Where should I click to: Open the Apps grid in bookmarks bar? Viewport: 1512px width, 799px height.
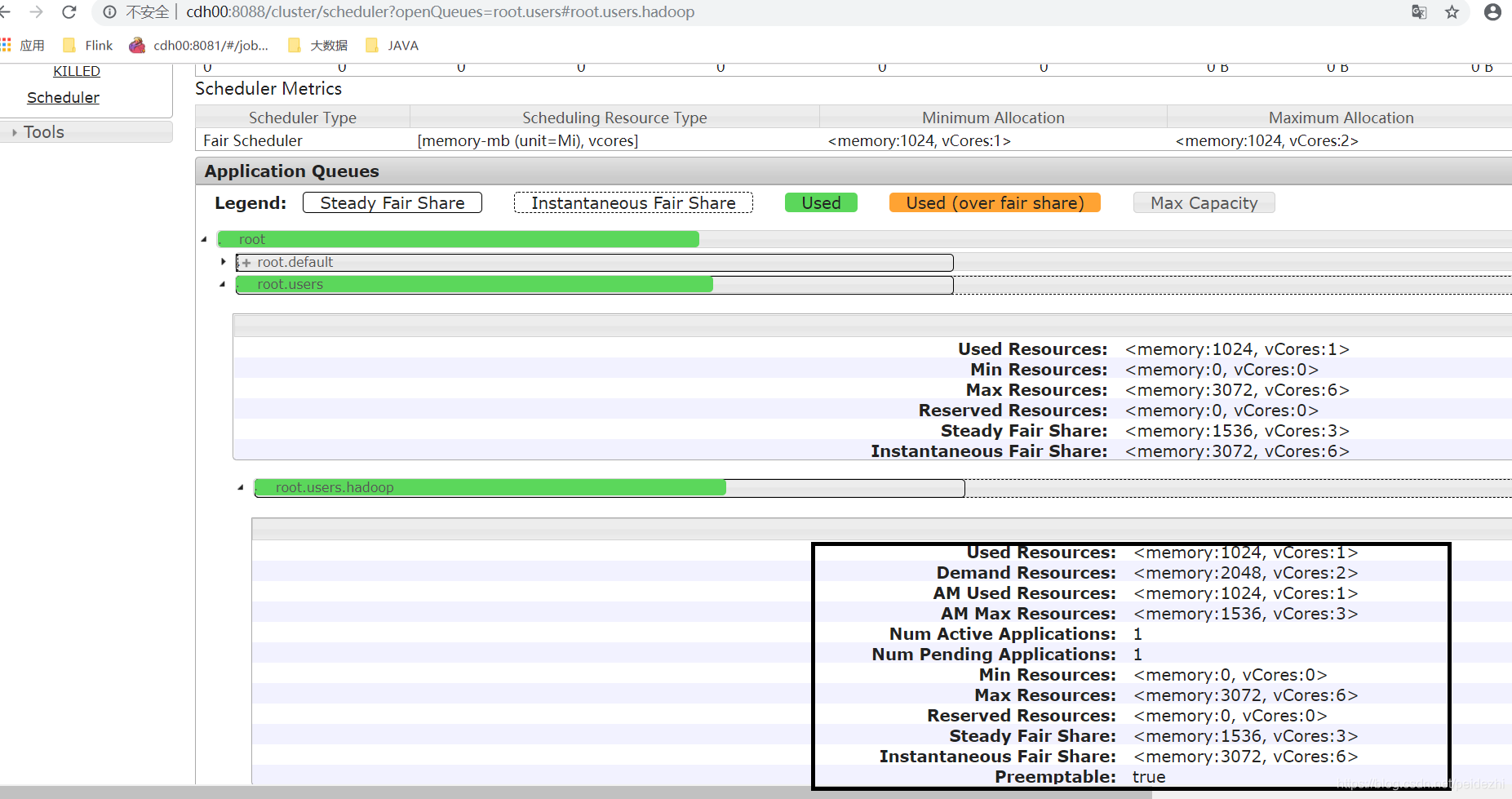(7, 45)
